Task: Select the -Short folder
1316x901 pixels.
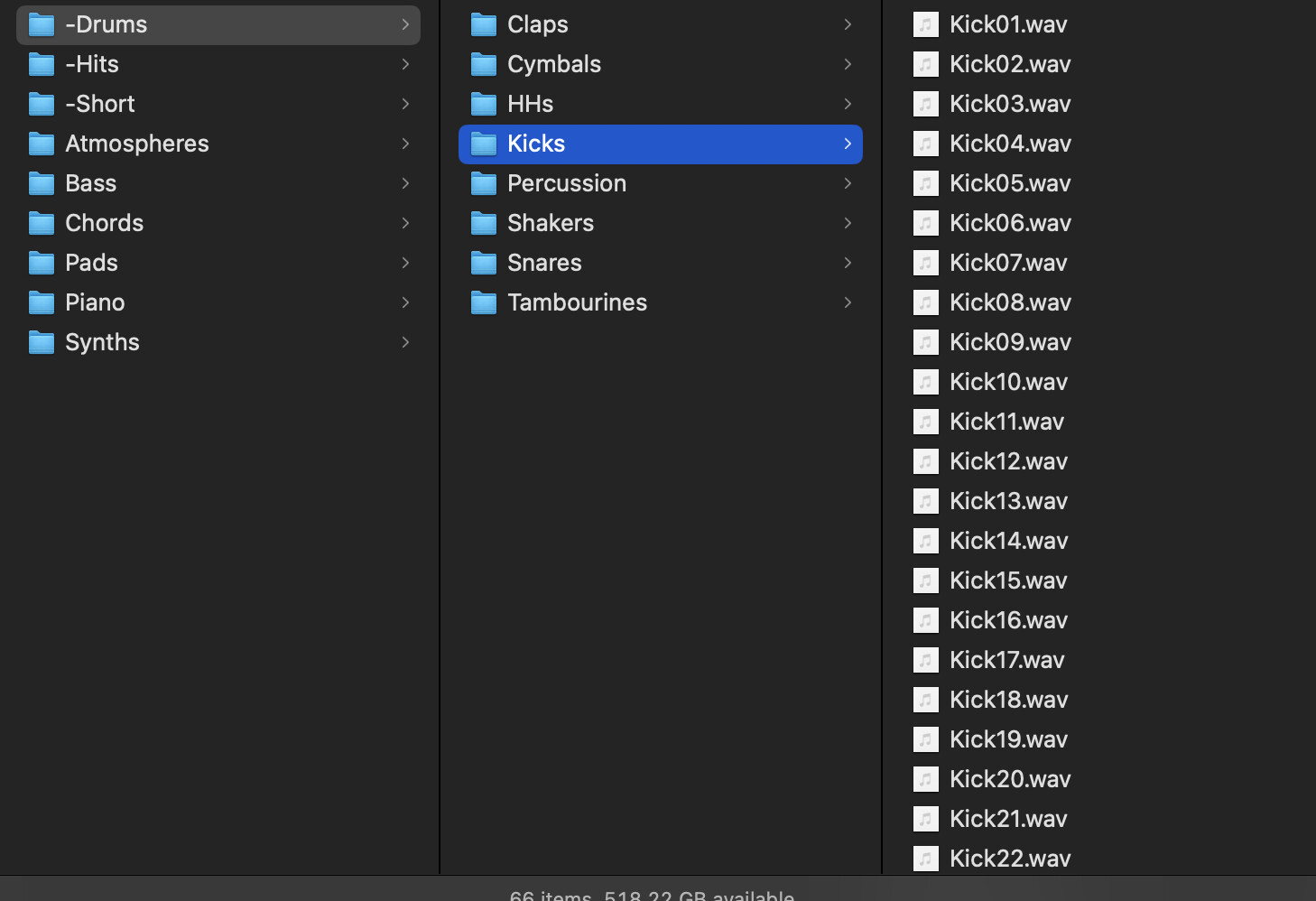Action: [x=100, y=104]
